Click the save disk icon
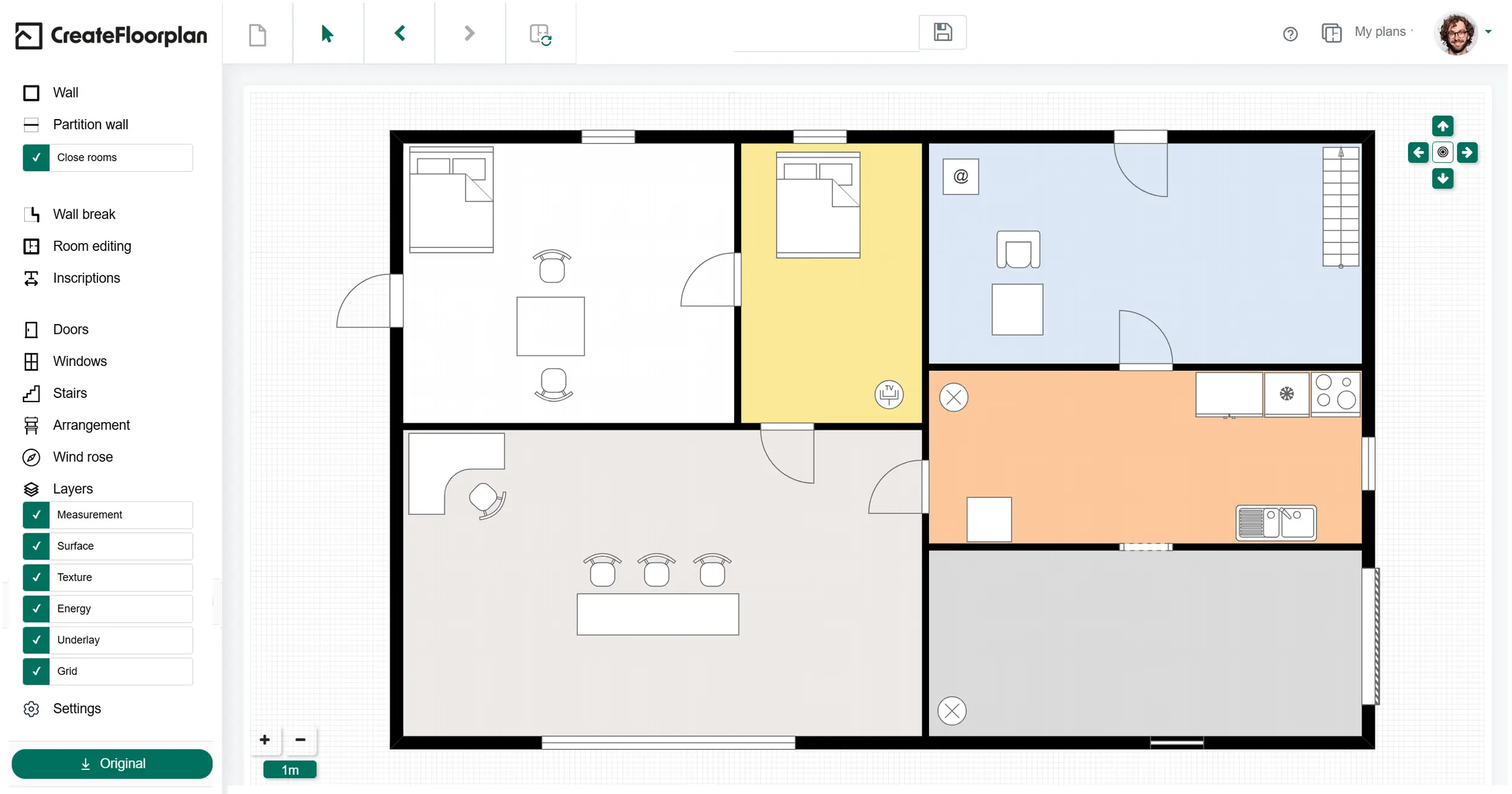1512x794 pixels. coord(942,32)
